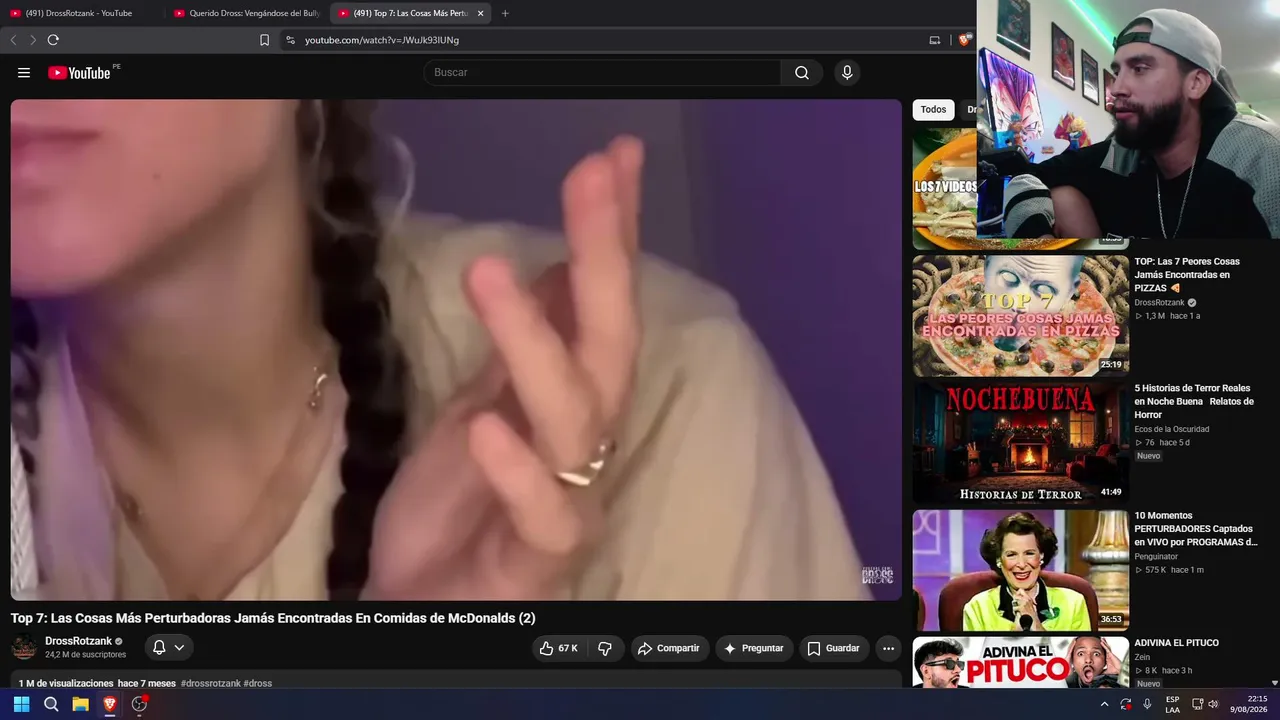This screenshot has width=1280, height=720.
Task: View site information beside the URL
Action: click(x=290, y=40)
